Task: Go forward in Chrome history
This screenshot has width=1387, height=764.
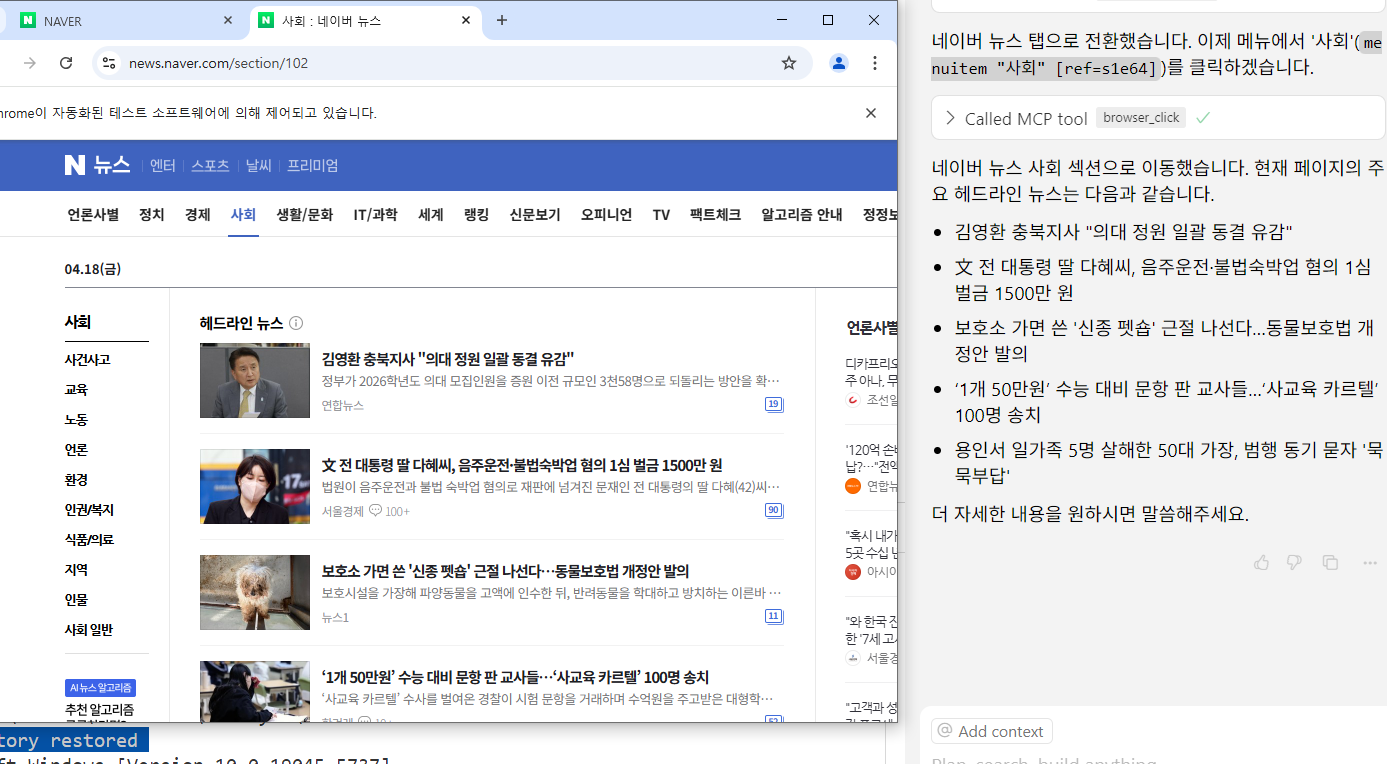Action: click(x=30, y=63)
